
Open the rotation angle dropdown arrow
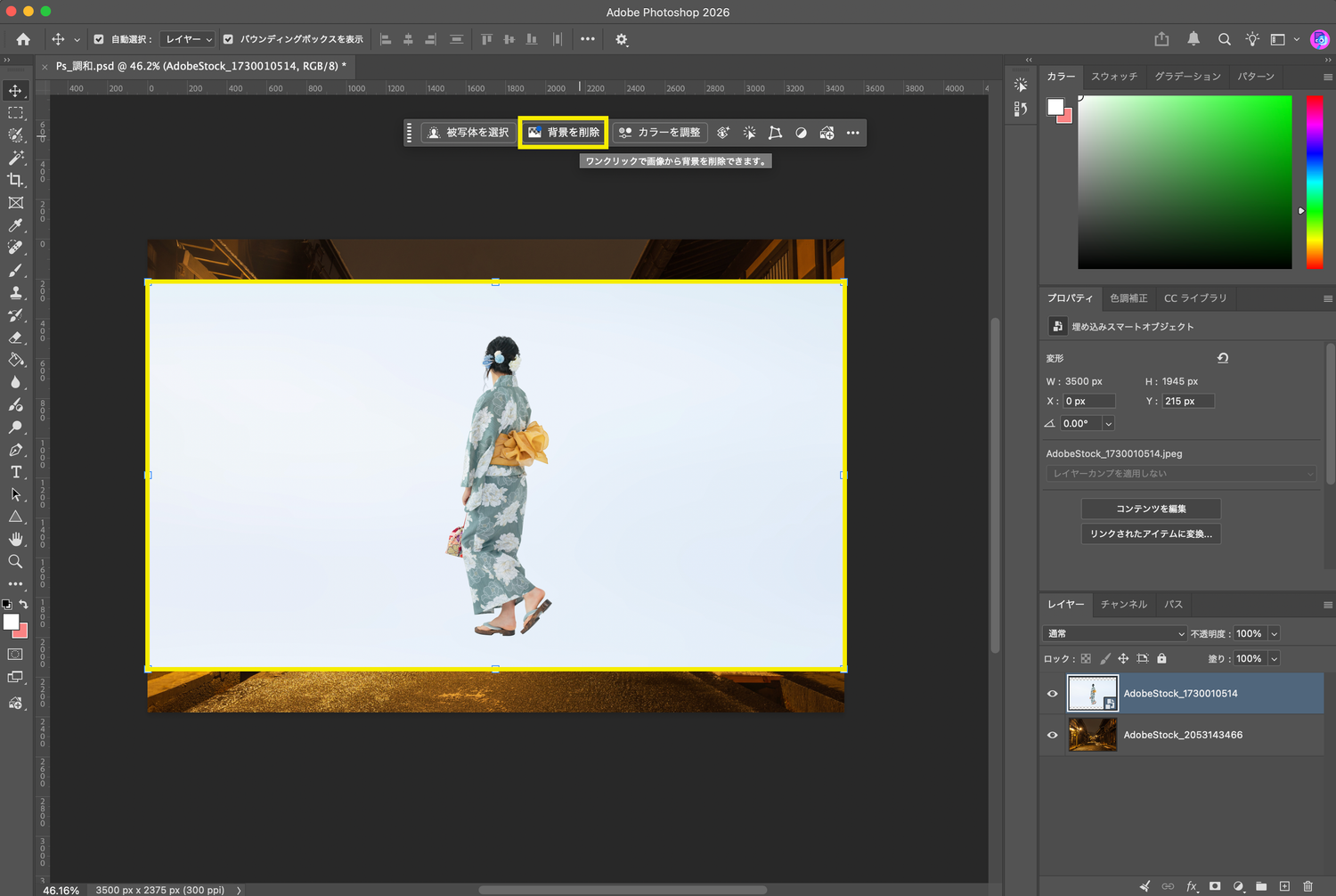pyautogui.click(x=1108, y=424)
